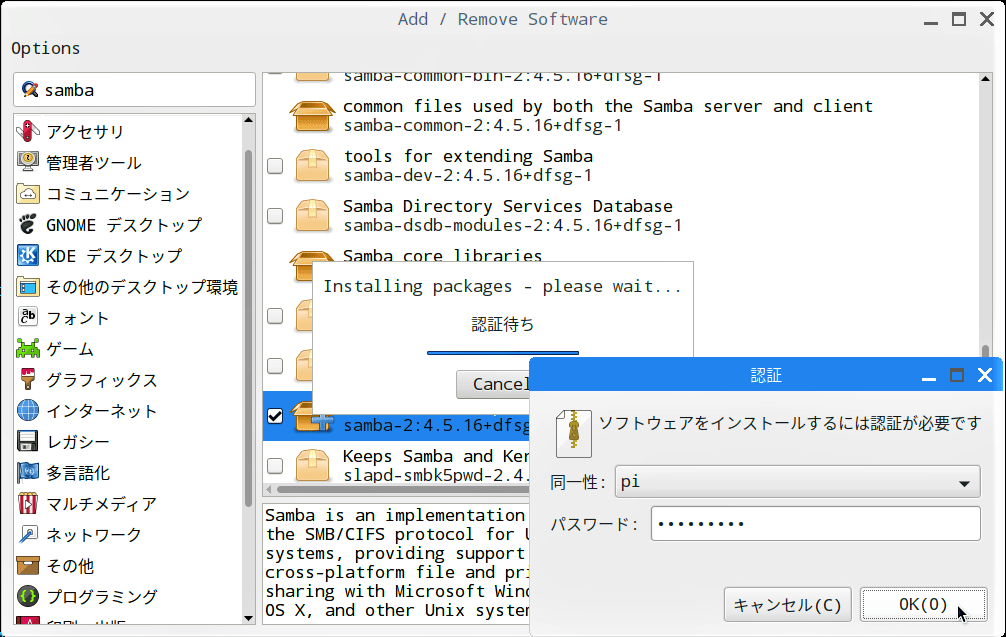The width and height of the screenshot is (1006, 637).
Task: Click the slapd-smbk5pwd package icon
Action: coord(312,466)
